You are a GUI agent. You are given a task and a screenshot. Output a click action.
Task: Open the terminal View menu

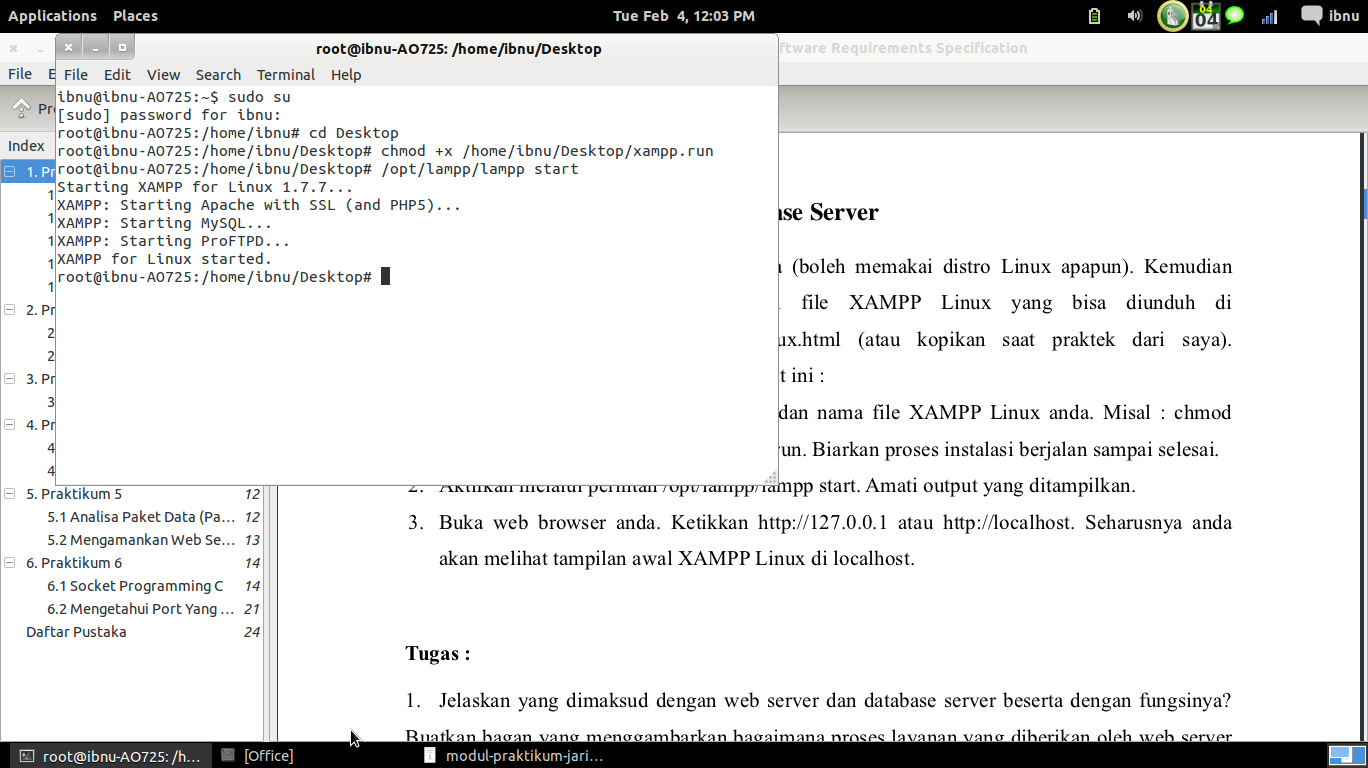pos(163,75)
